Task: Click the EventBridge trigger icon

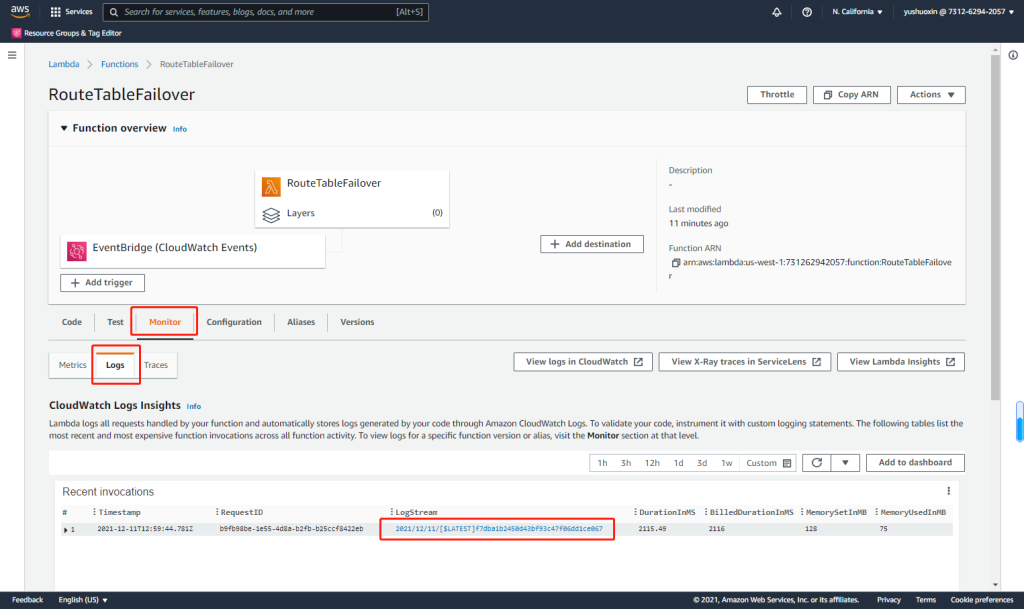Action: tap(76, 251)
